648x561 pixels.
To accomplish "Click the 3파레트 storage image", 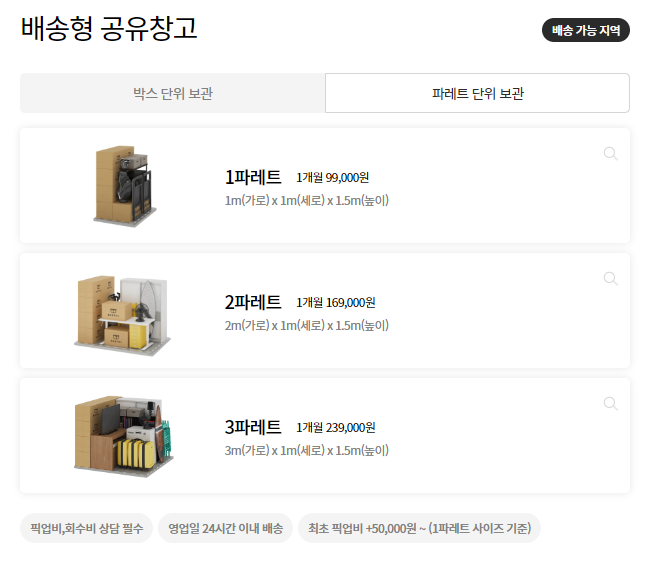I will coord(124,437).
